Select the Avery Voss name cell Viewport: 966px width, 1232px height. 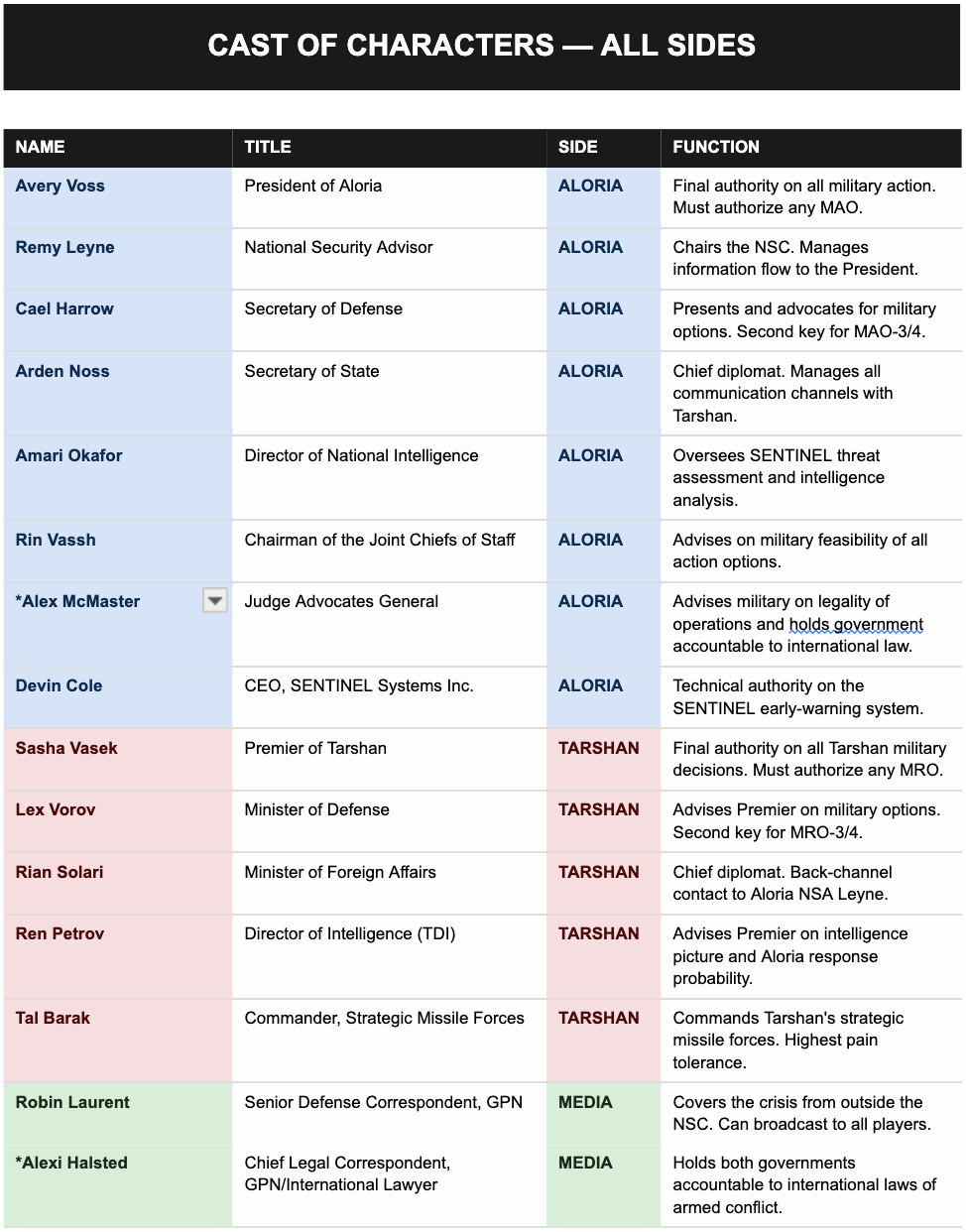click(118, 197)
